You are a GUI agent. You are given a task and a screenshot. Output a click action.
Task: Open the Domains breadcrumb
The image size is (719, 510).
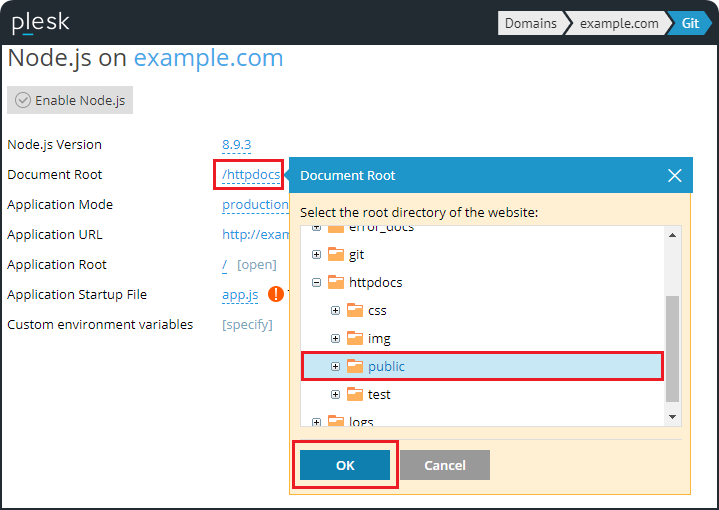(531, 23)
